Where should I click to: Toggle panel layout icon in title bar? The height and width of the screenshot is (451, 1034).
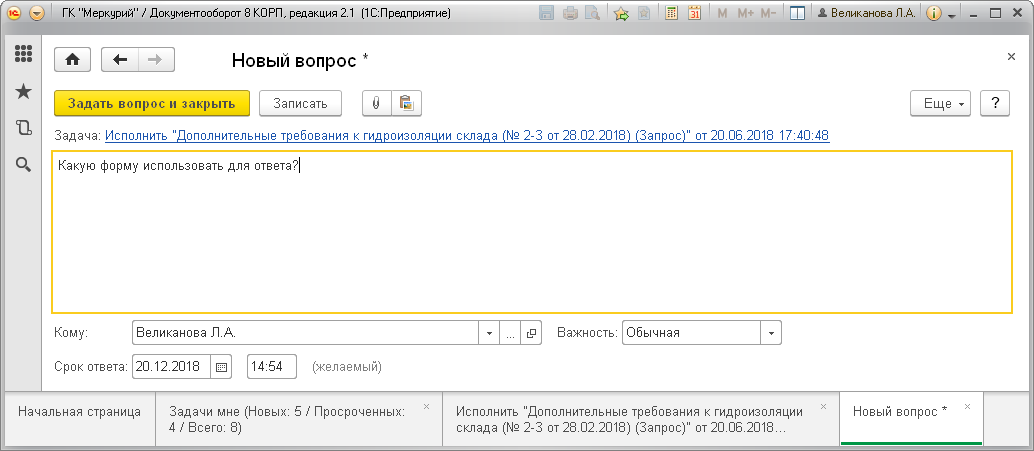(x=797, y=13)
